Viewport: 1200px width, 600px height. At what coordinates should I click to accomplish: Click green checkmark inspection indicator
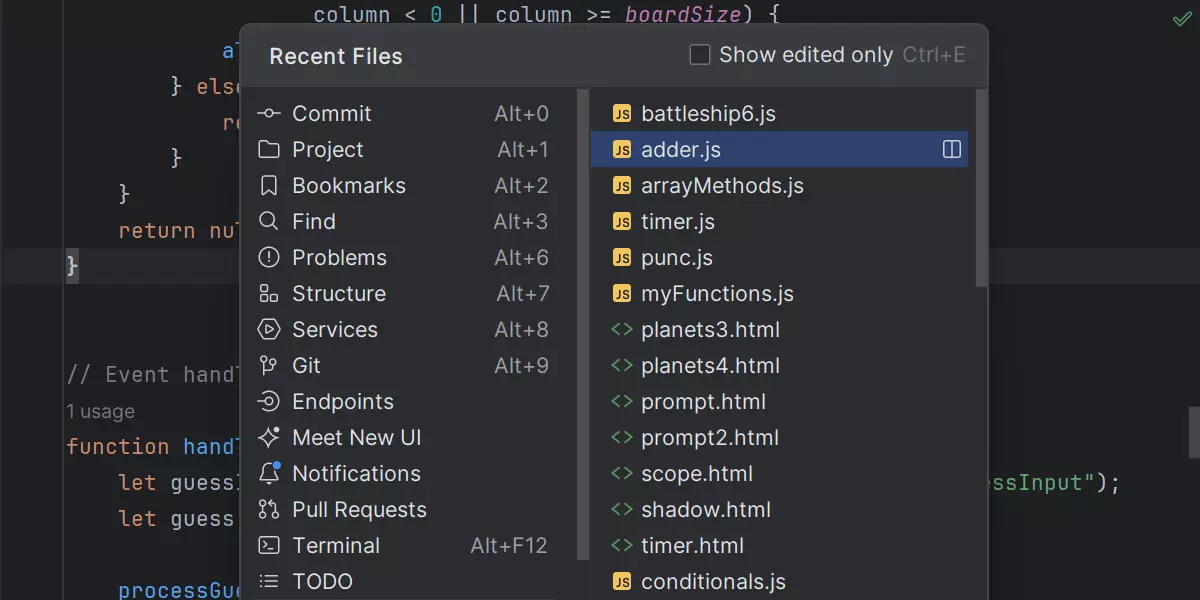click(1182, 19)
